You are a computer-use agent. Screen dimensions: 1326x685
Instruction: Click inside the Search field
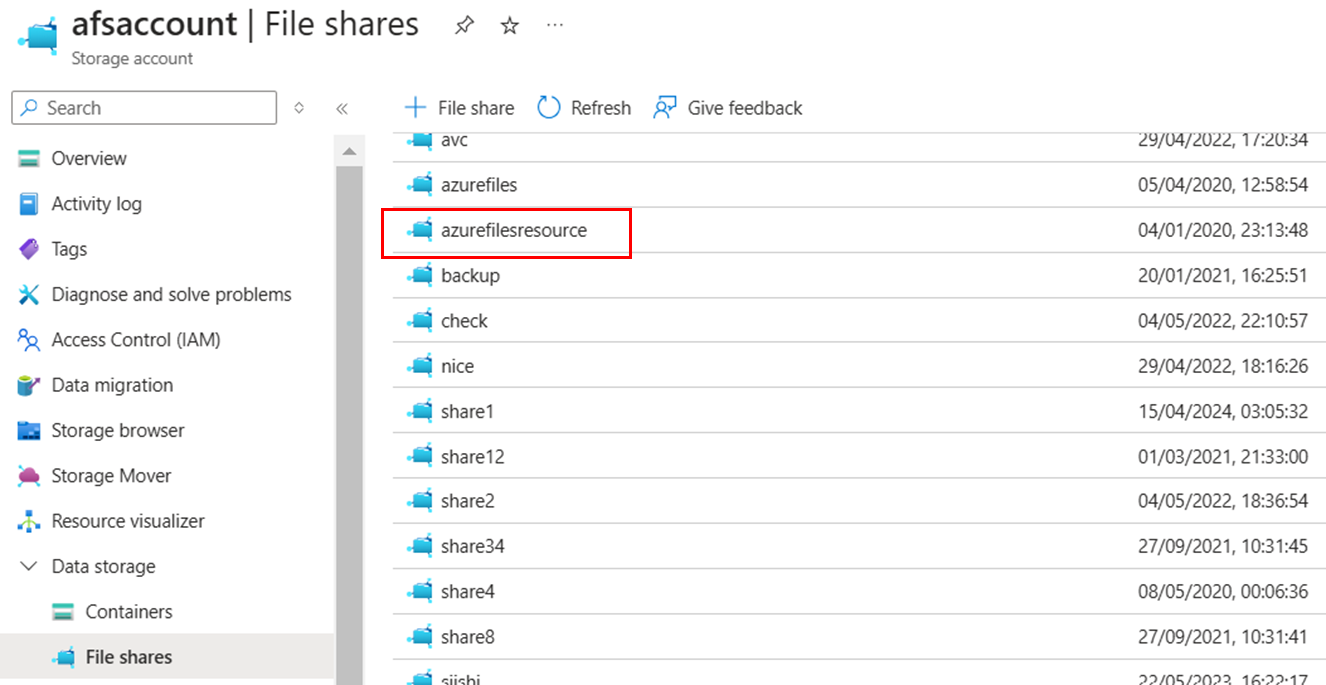point(143,108)
